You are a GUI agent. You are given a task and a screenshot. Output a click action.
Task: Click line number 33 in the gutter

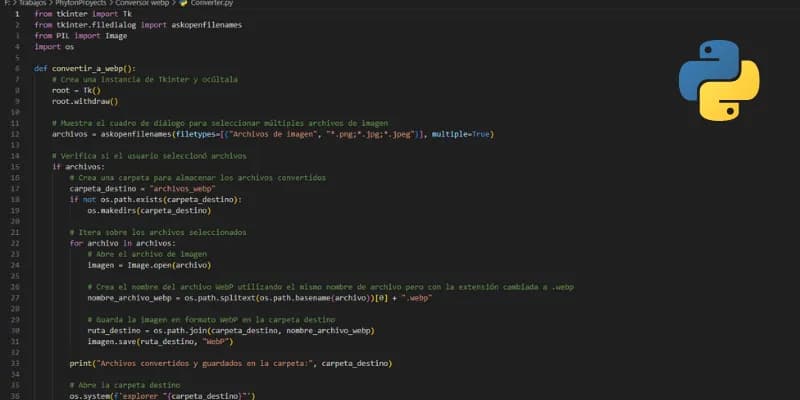point(15,363)
